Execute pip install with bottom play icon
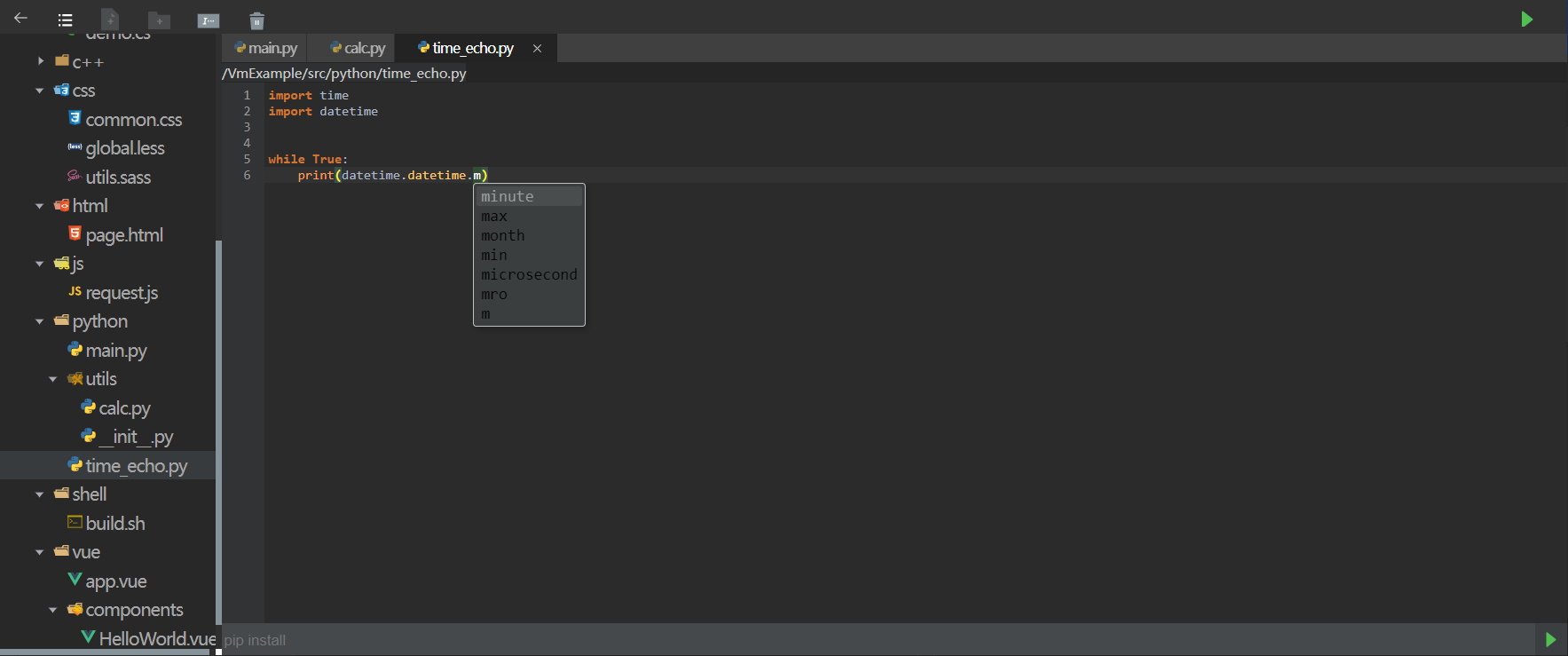The image size is (1568, 656). click(1550, 639)
